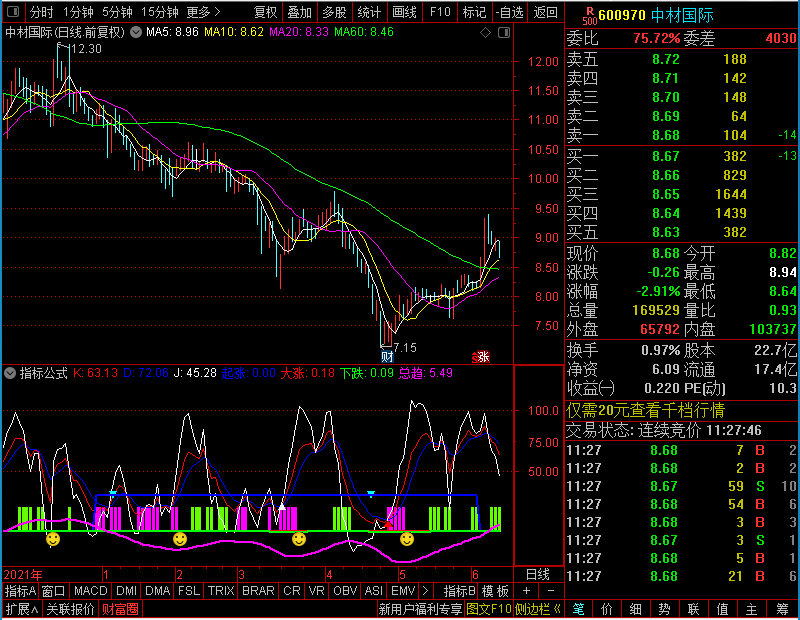The height and width of the screenshot is (620, 800).
Task: Open the 复权 adjustment menu
Action: pos(265,12)
